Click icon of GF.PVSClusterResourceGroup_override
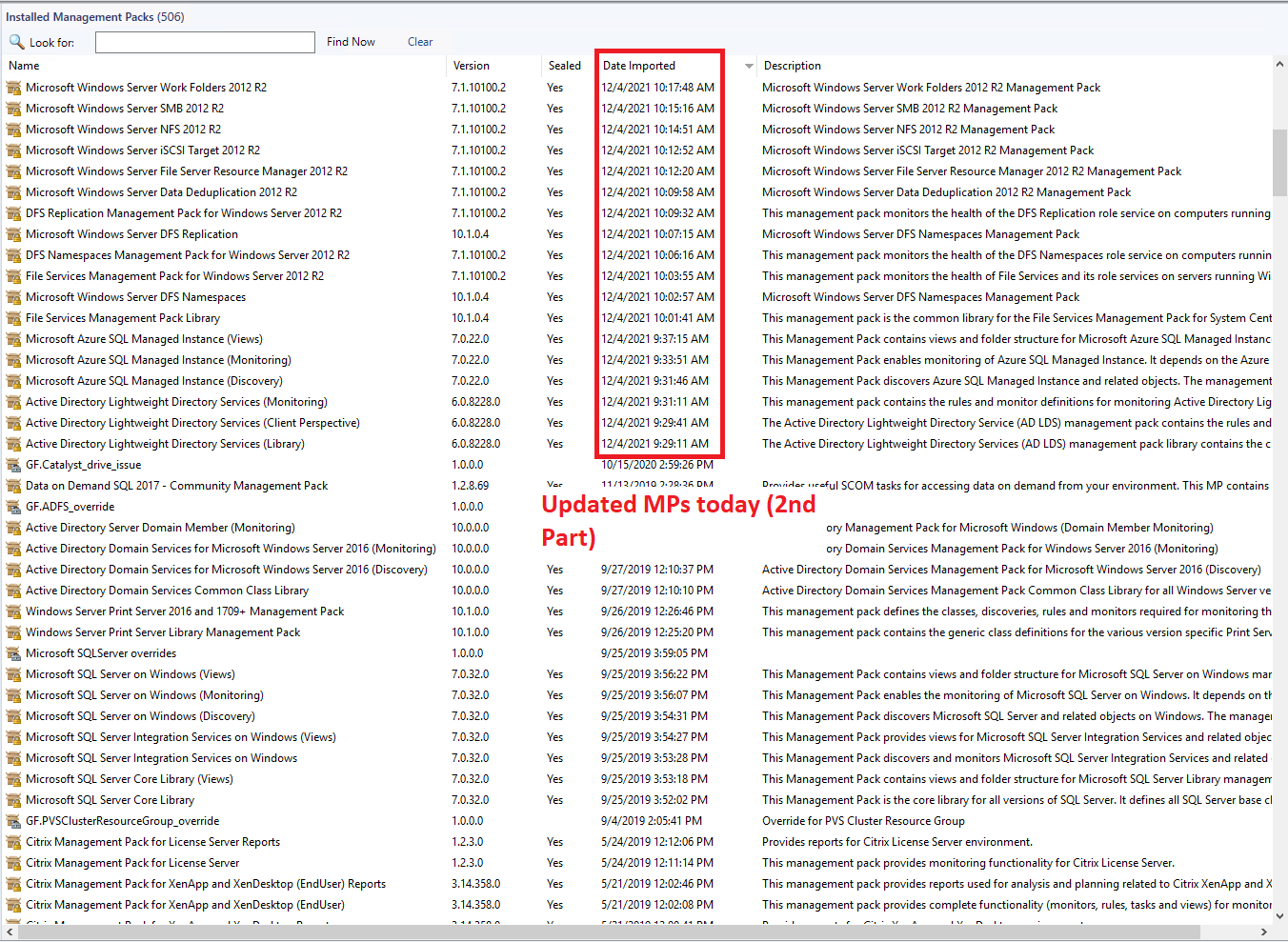Screen dimensions: 1288x942 tap(13, 821)
